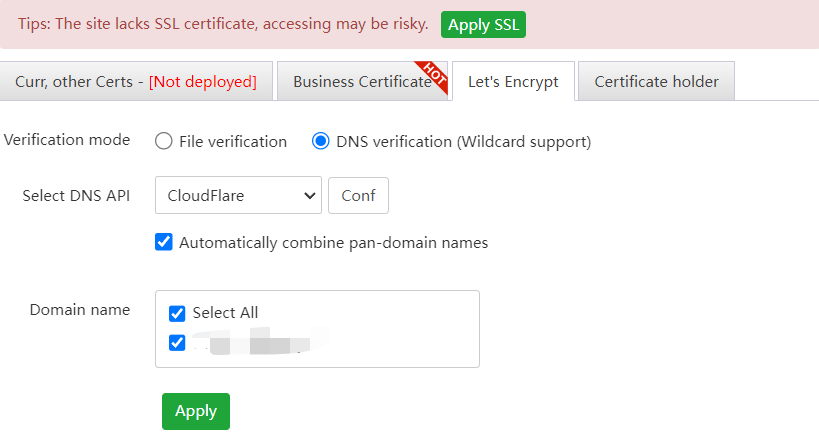Select DNS verification (Wildcard support) radio
The image size is (819, 435).
pos(321,142)
